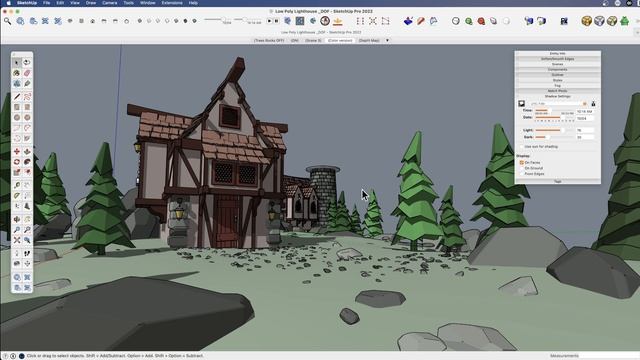Open the Extensions menu
The image size is (640, 360).
pyautogui.click(x=172, y=3)
